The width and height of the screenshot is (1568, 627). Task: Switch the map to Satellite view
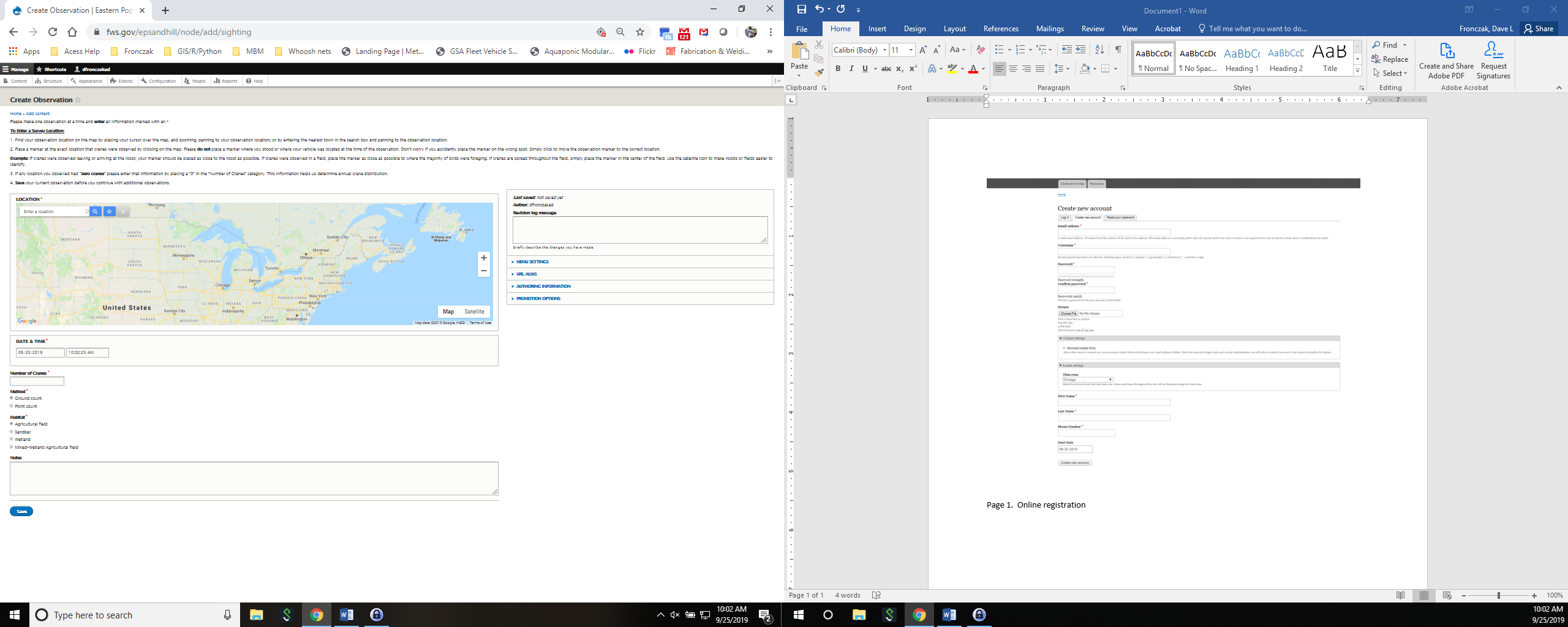(x=474, y=311)
